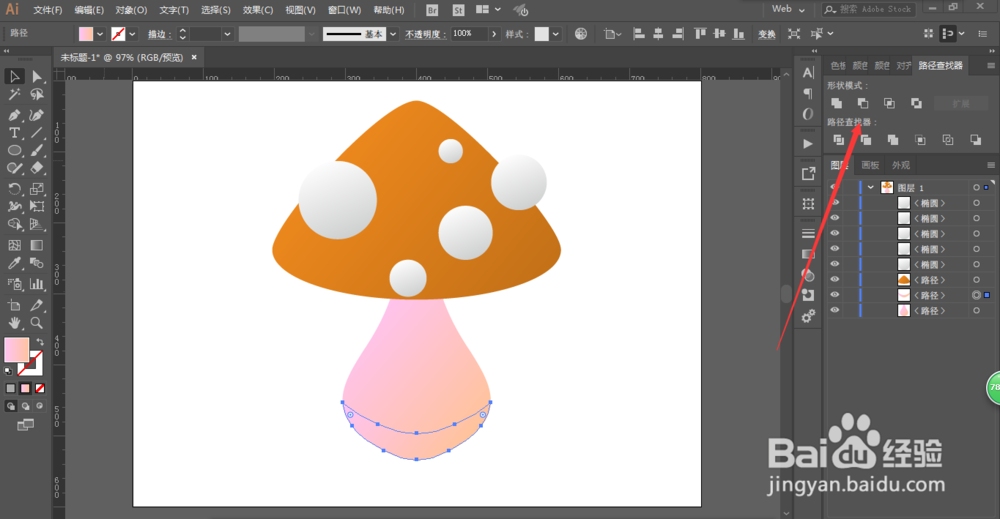Hide the selected curved 路径 layer

pyautogui.click(x=834, y=295)
